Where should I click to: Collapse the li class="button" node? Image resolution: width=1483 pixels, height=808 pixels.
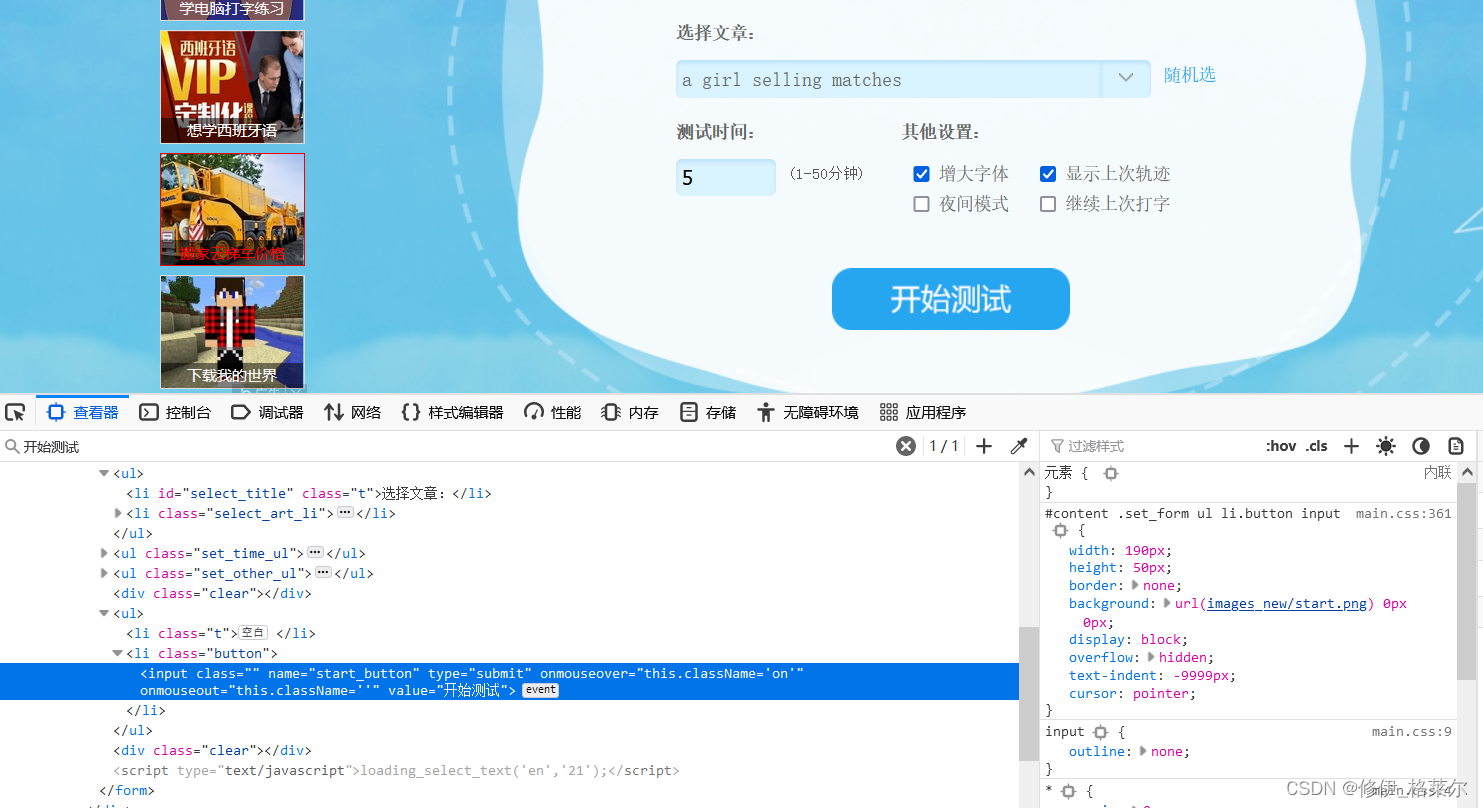(119, 654)
